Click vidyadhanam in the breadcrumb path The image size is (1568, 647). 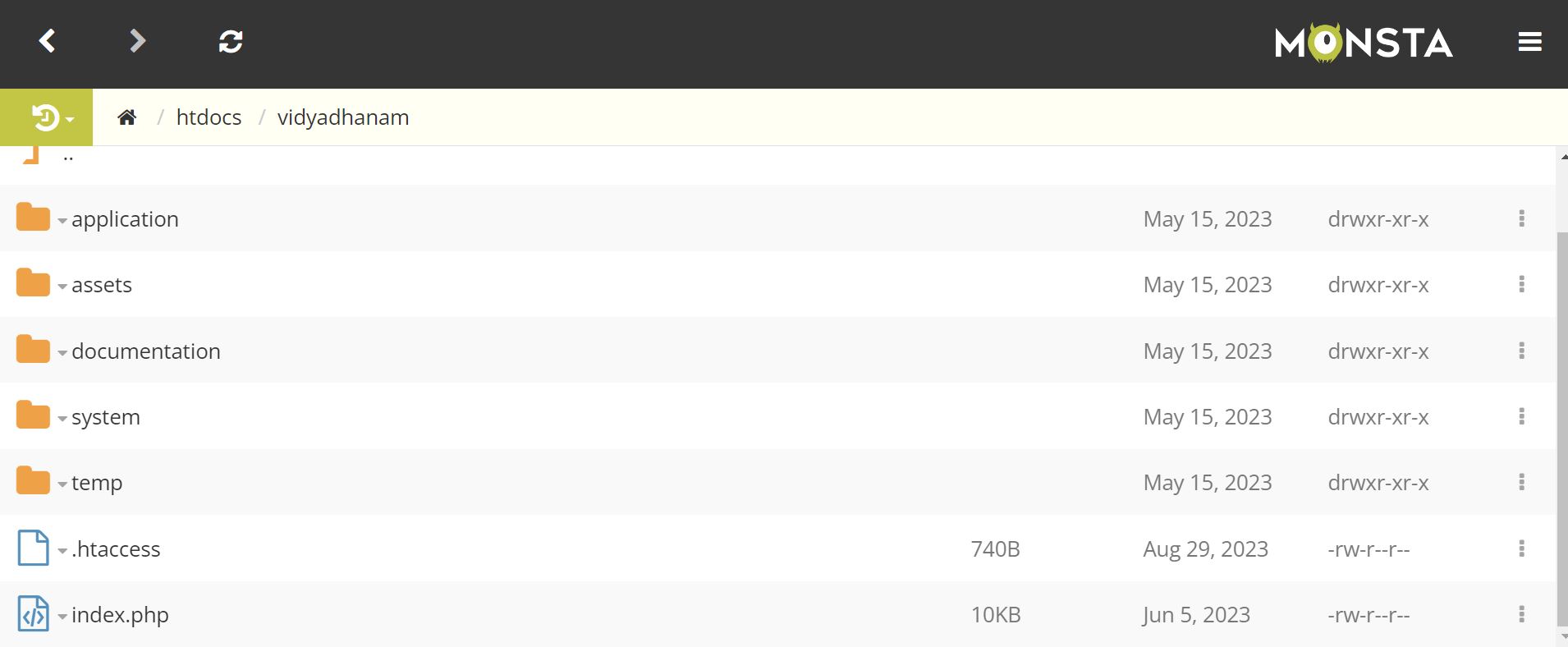[x=342, y=117]
